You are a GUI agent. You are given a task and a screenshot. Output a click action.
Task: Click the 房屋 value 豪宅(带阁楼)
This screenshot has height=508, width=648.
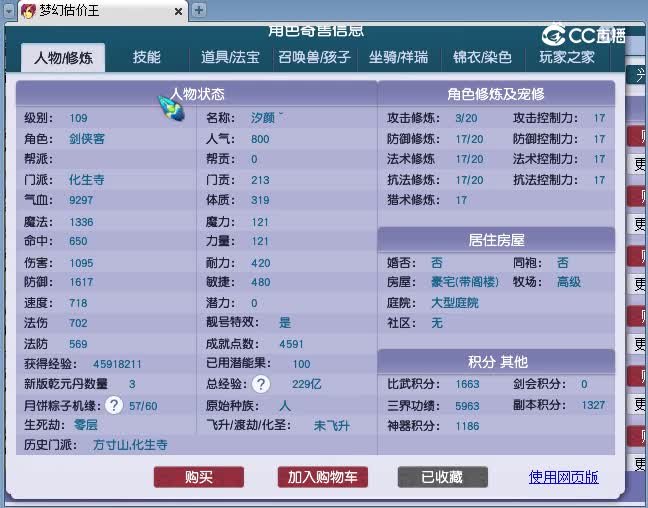465,282
